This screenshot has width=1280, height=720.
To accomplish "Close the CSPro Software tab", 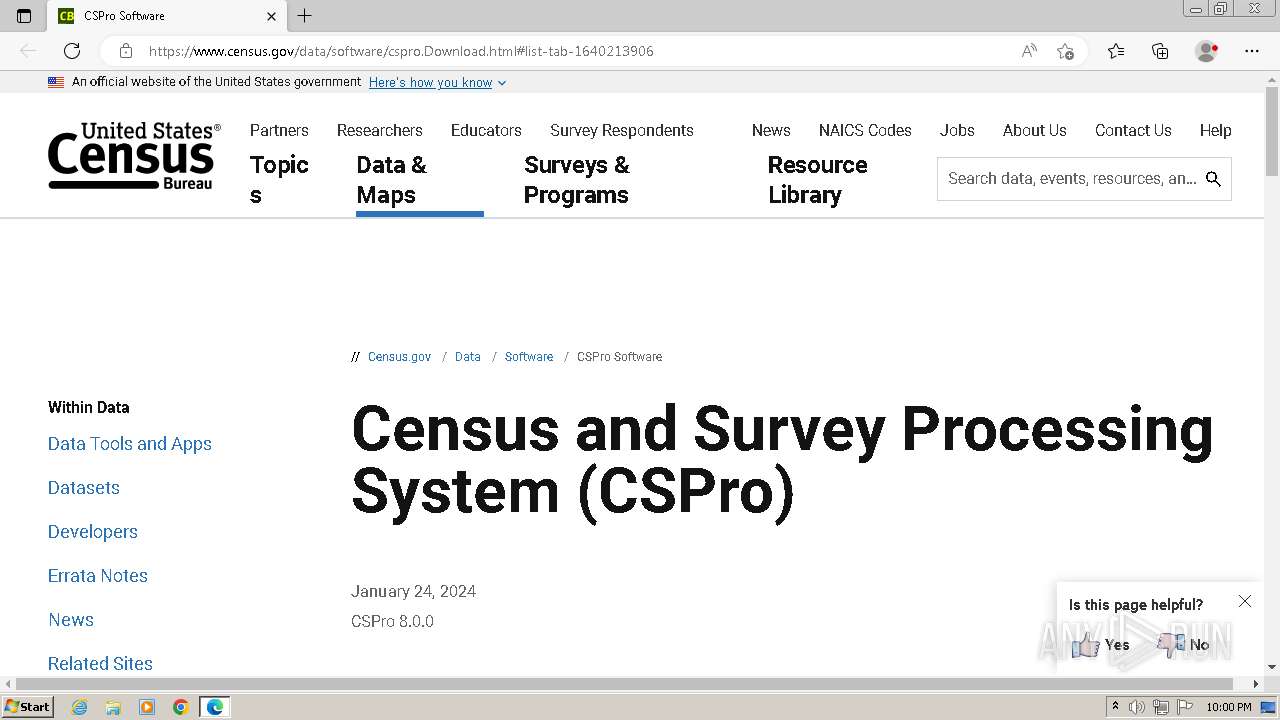I will pyautogui.click(x=272, y=16).
